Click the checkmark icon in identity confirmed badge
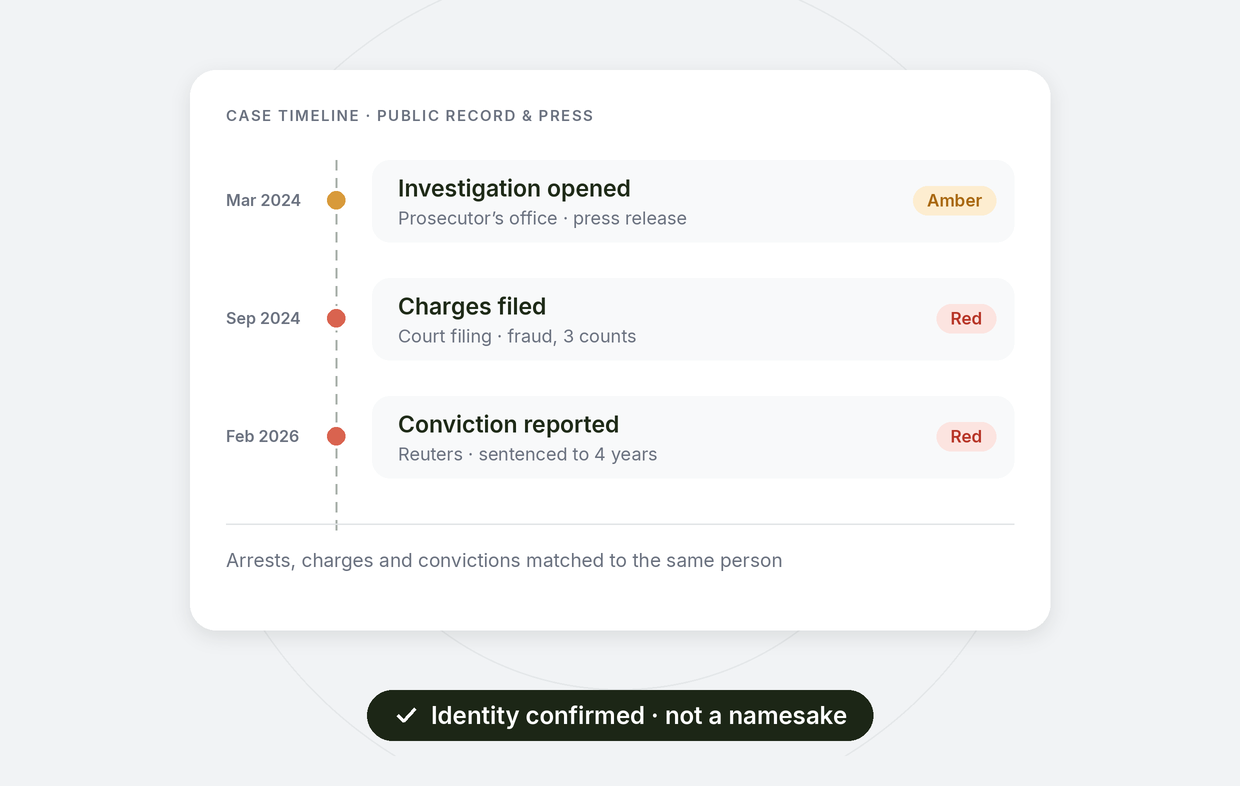Screen dimensions: 1240x786 point(406,715)
